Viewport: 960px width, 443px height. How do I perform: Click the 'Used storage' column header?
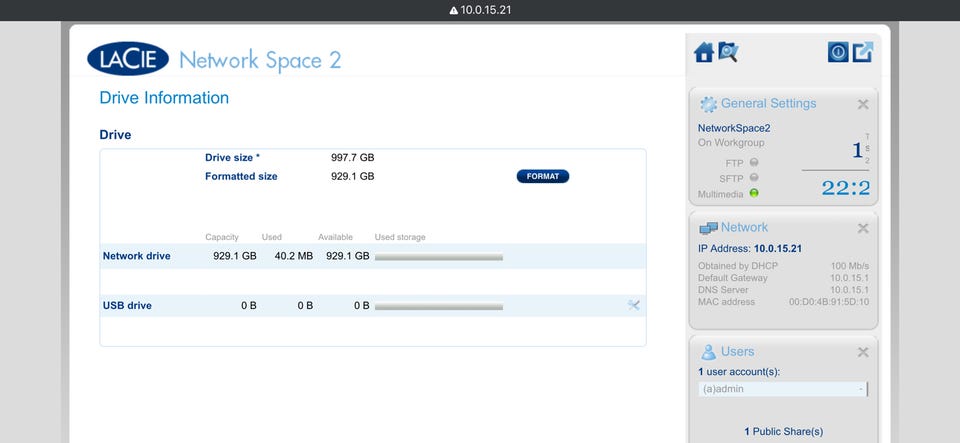[x=400, y=237]
